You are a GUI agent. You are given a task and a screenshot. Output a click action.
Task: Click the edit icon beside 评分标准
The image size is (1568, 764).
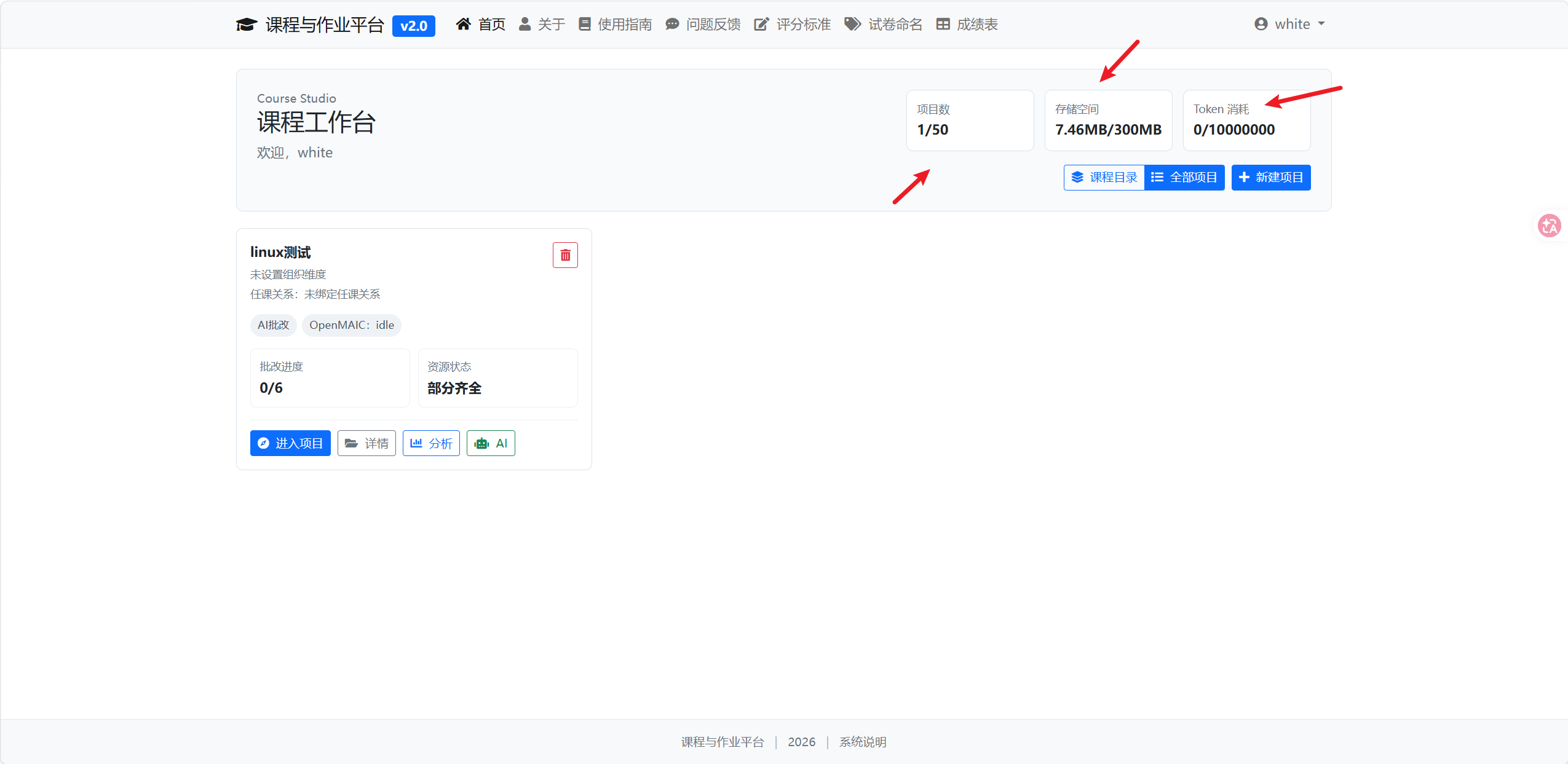coord(762,24)
